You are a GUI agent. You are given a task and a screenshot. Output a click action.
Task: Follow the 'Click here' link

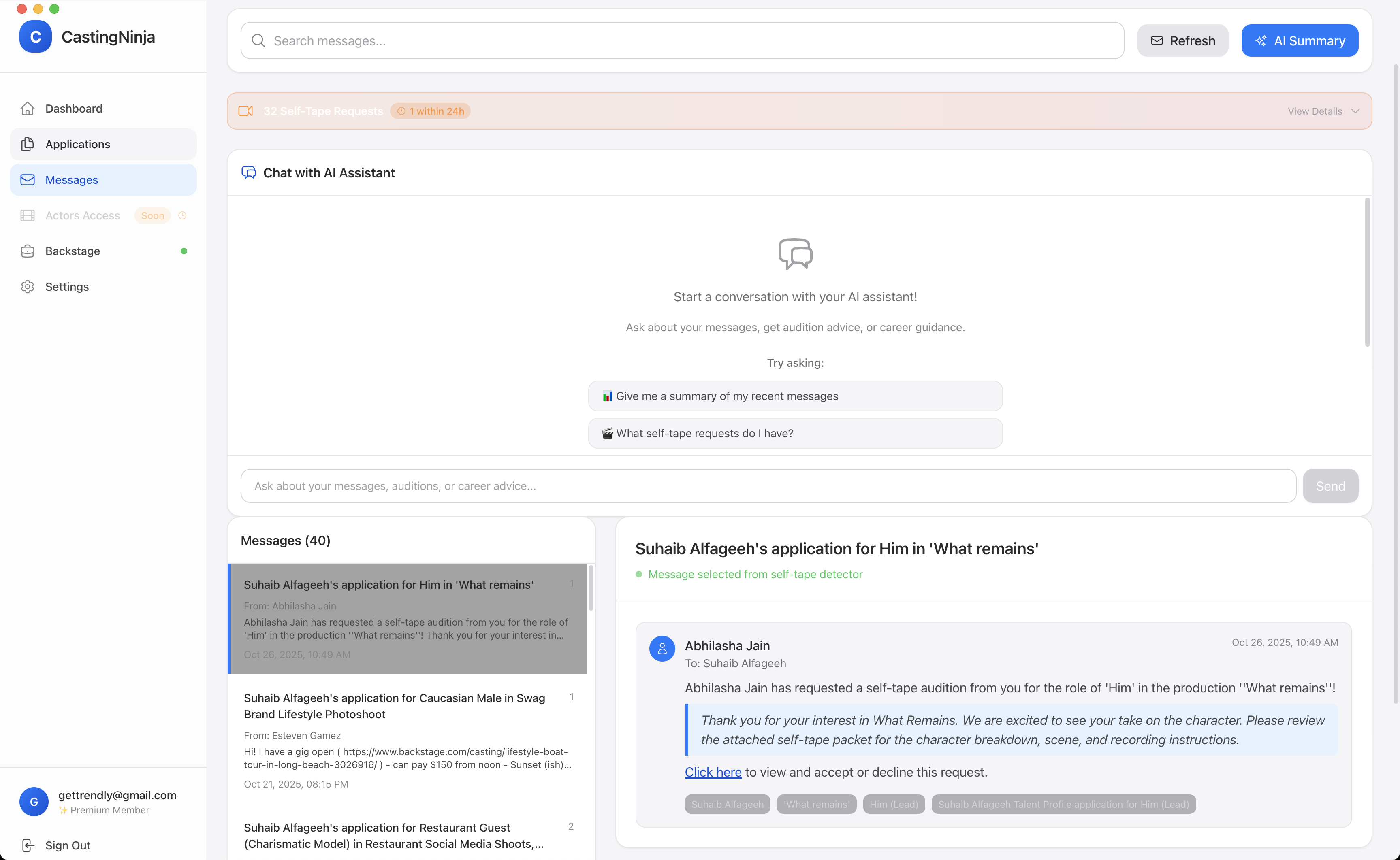(x=713, y=772)
